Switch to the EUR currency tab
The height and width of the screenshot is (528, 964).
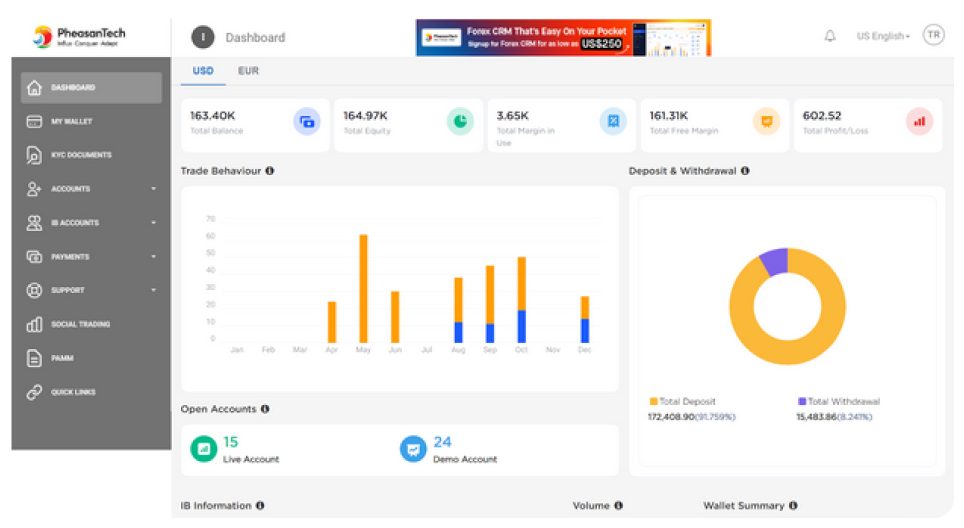tap(248, 71)
